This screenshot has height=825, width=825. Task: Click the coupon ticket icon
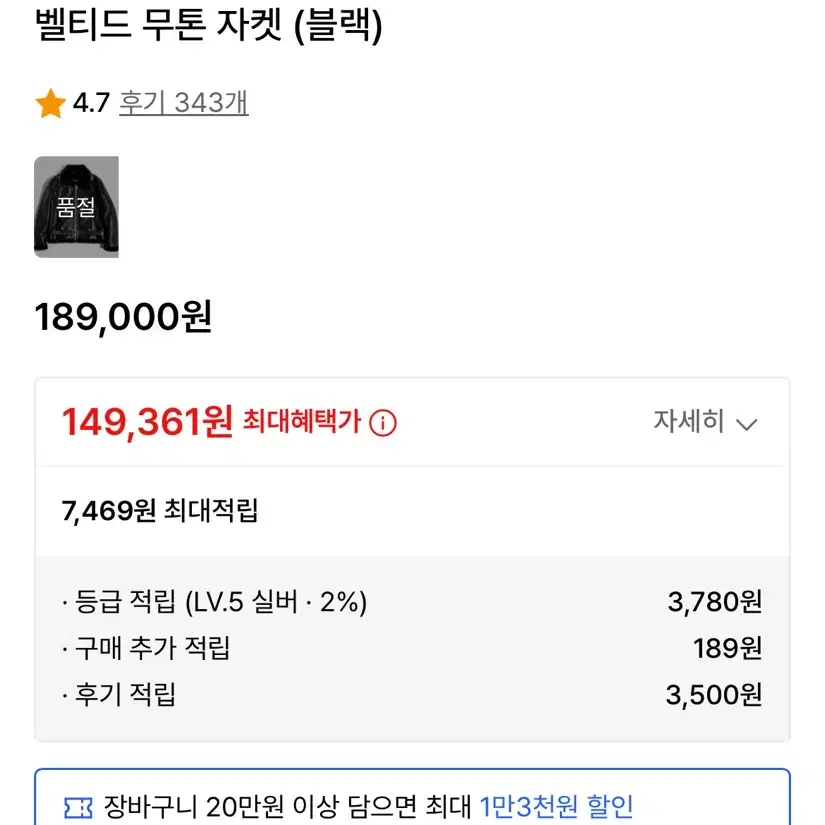[78, 808]
